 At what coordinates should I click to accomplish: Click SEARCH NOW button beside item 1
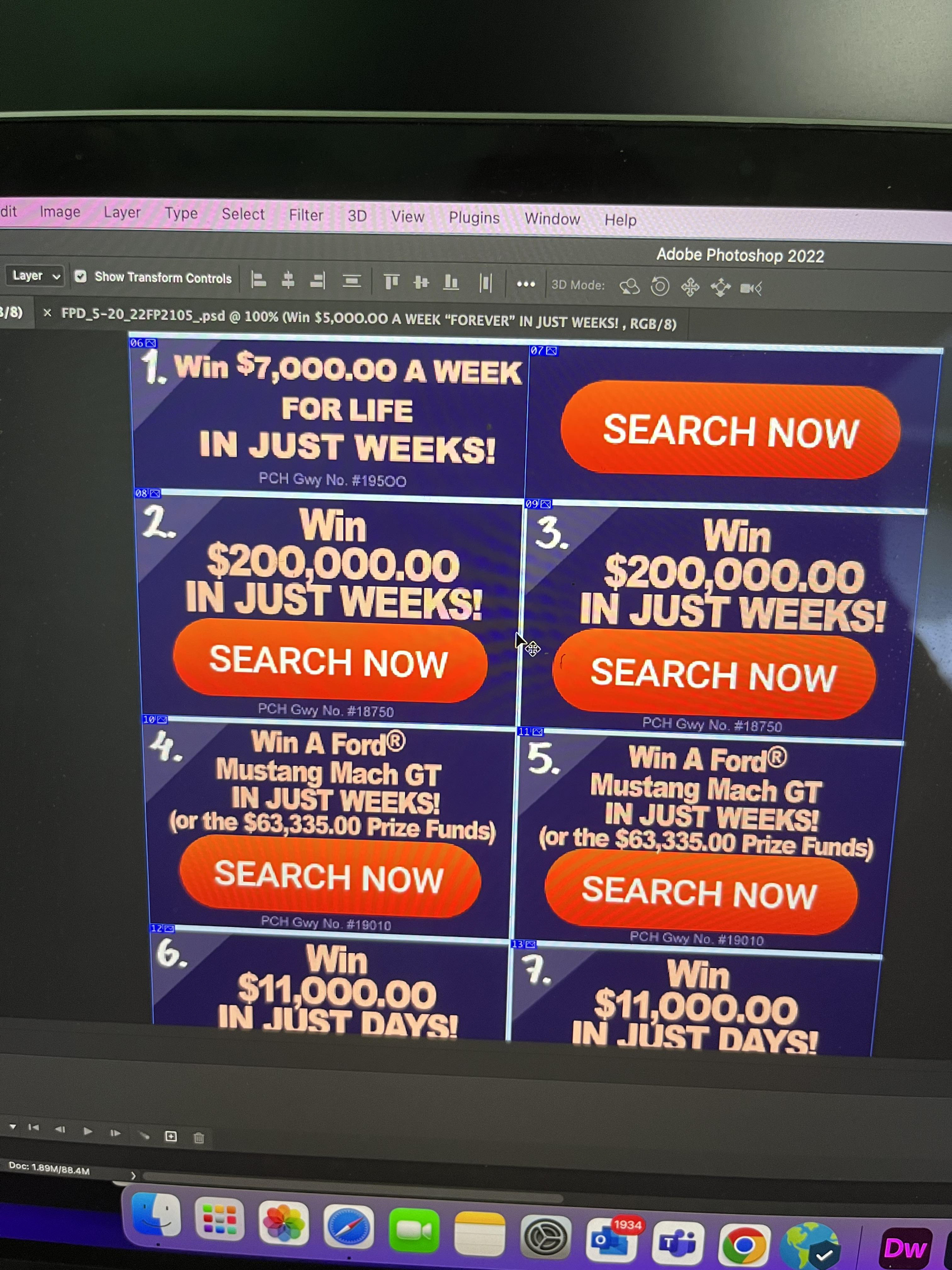[730, 430]
